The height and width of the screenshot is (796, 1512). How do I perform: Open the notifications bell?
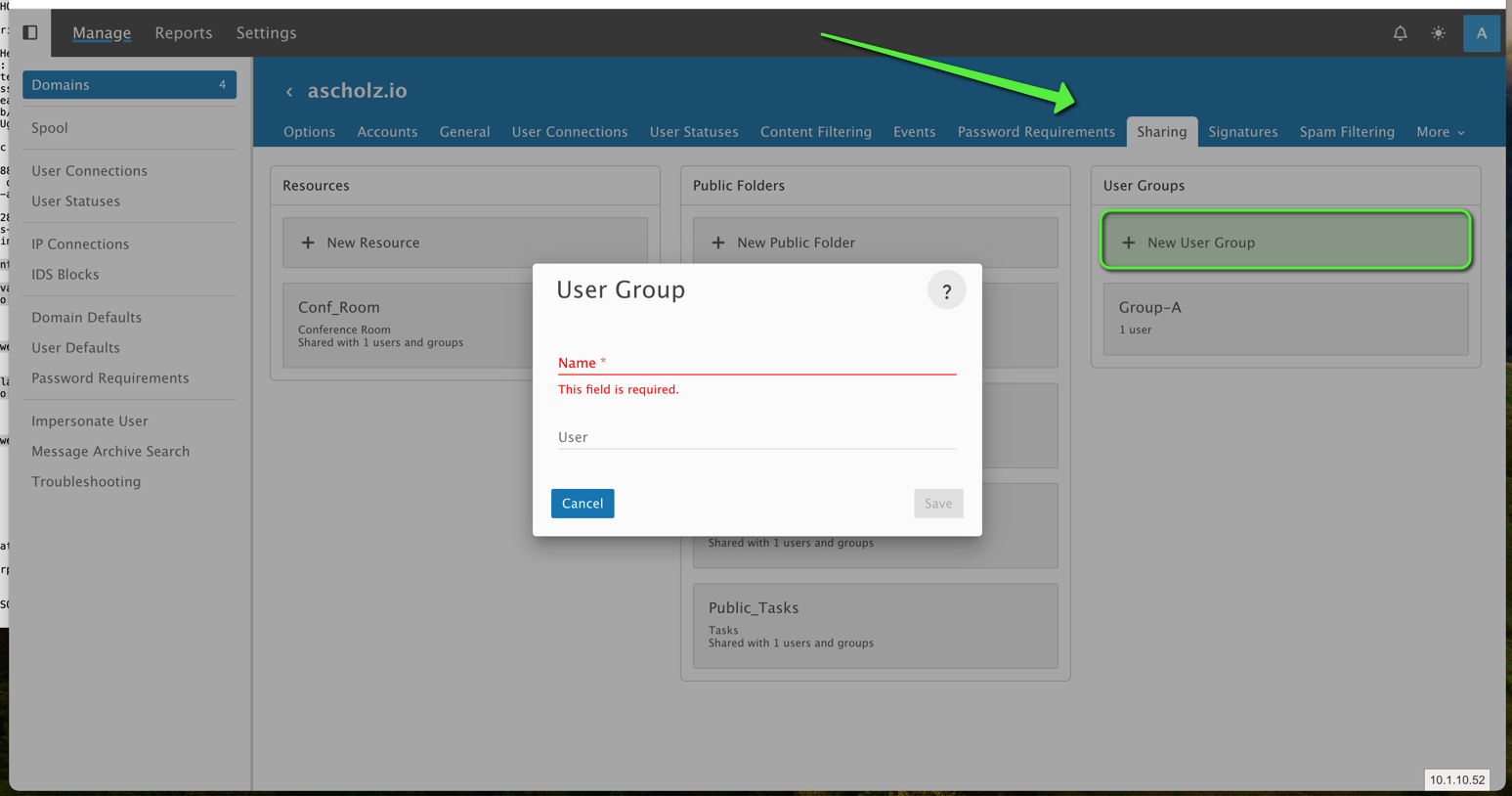(x=1400, y=33)
